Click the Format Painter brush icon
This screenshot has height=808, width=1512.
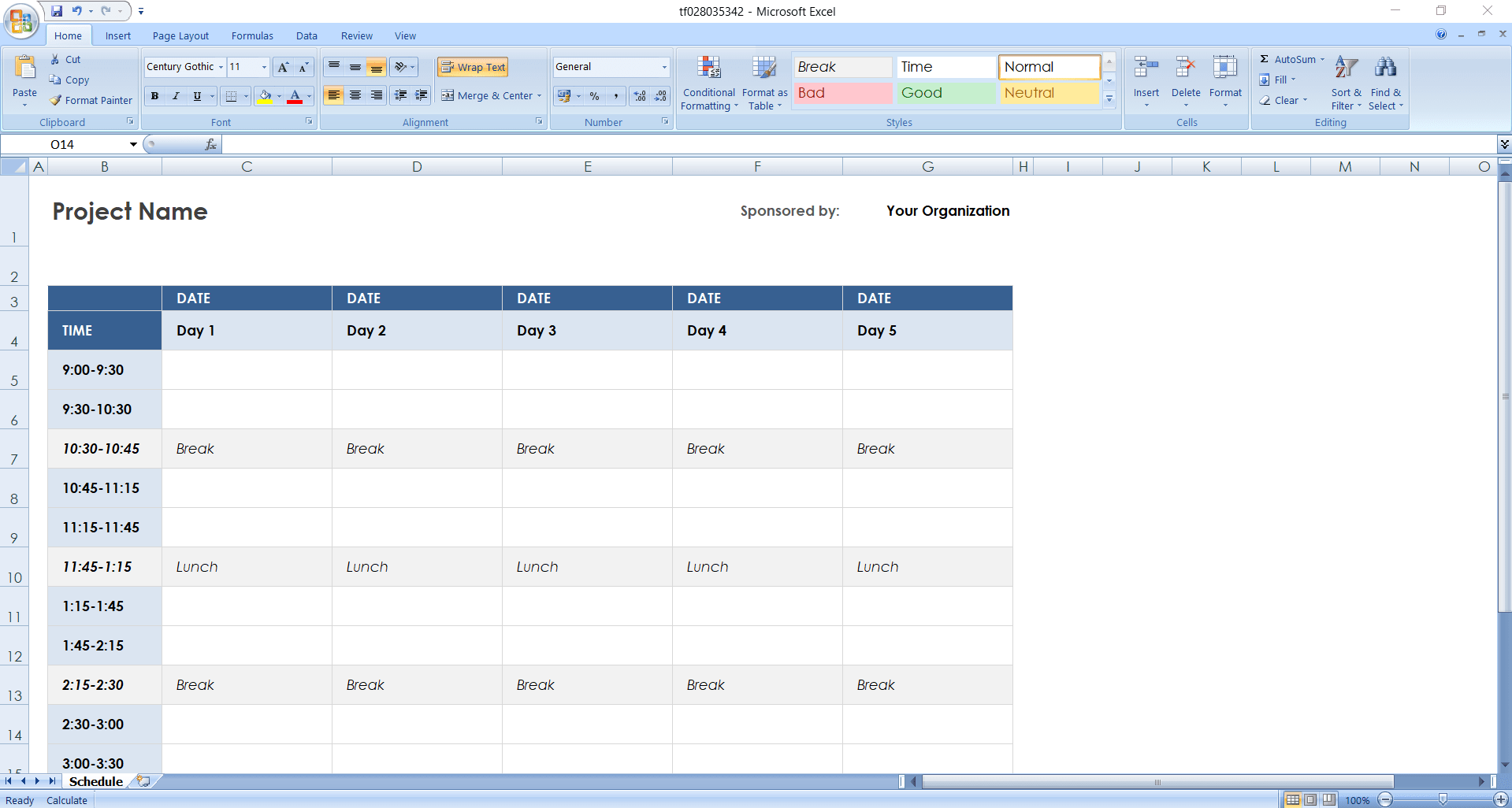pyautogui.click(x=55, y=101)
